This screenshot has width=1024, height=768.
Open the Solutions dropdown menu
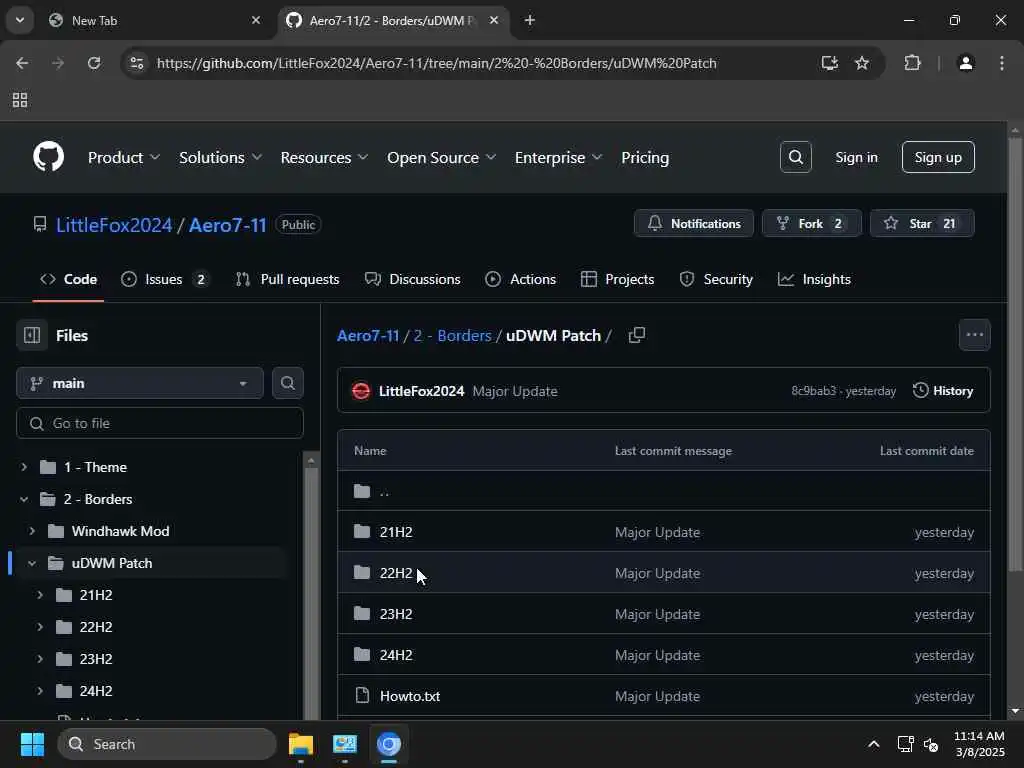[220, 157]
